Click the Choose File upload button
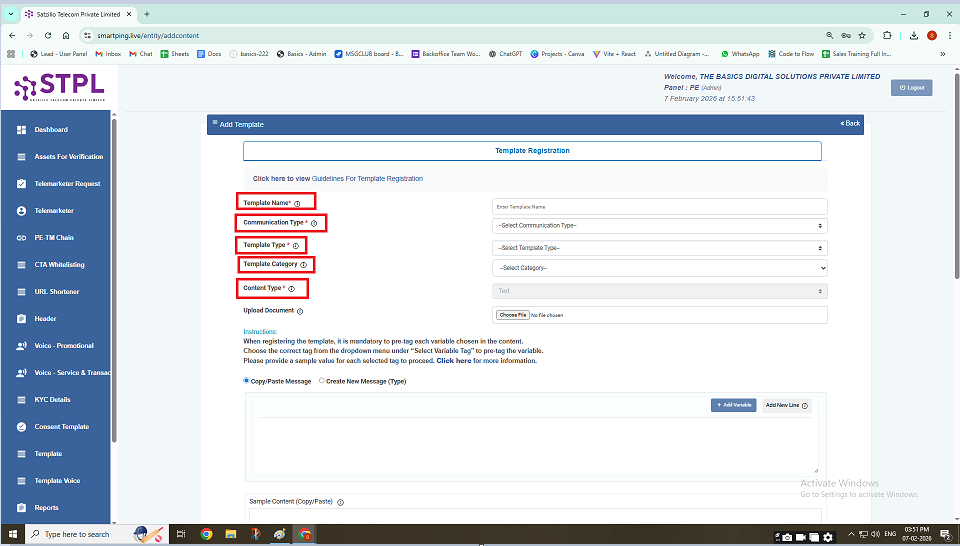This screenshot has width=960, height=546. 513,315
